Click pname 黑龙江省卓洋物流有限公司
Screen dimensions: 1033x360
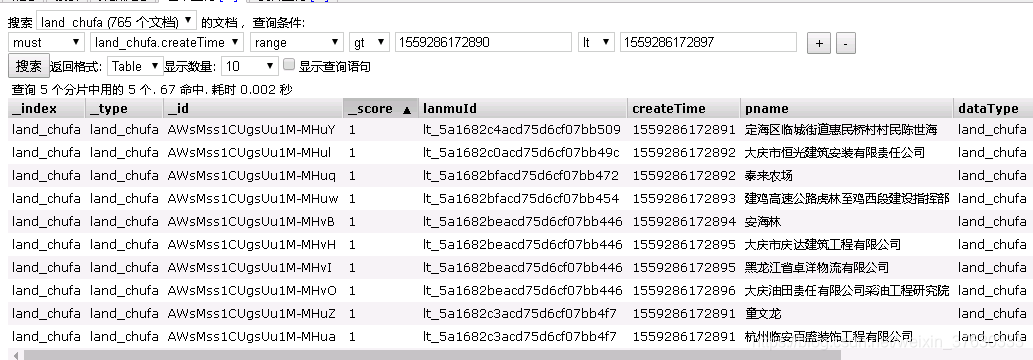click(x=817, y=268)
